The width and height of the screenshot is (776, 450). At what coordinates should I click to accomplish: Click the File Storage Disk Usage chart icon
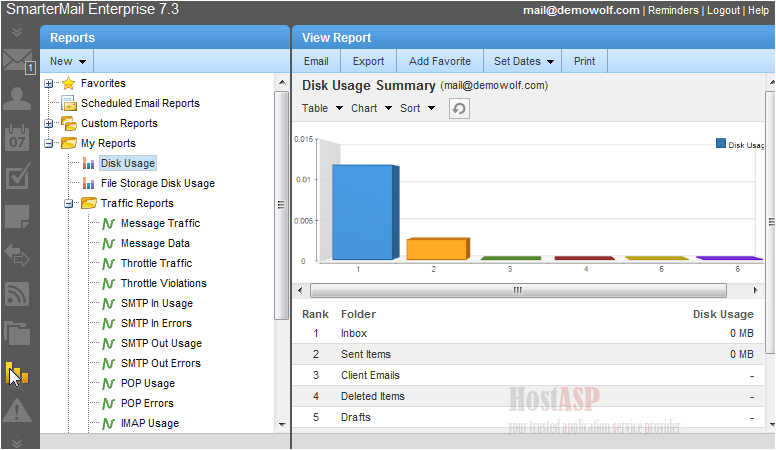point(89,183)
